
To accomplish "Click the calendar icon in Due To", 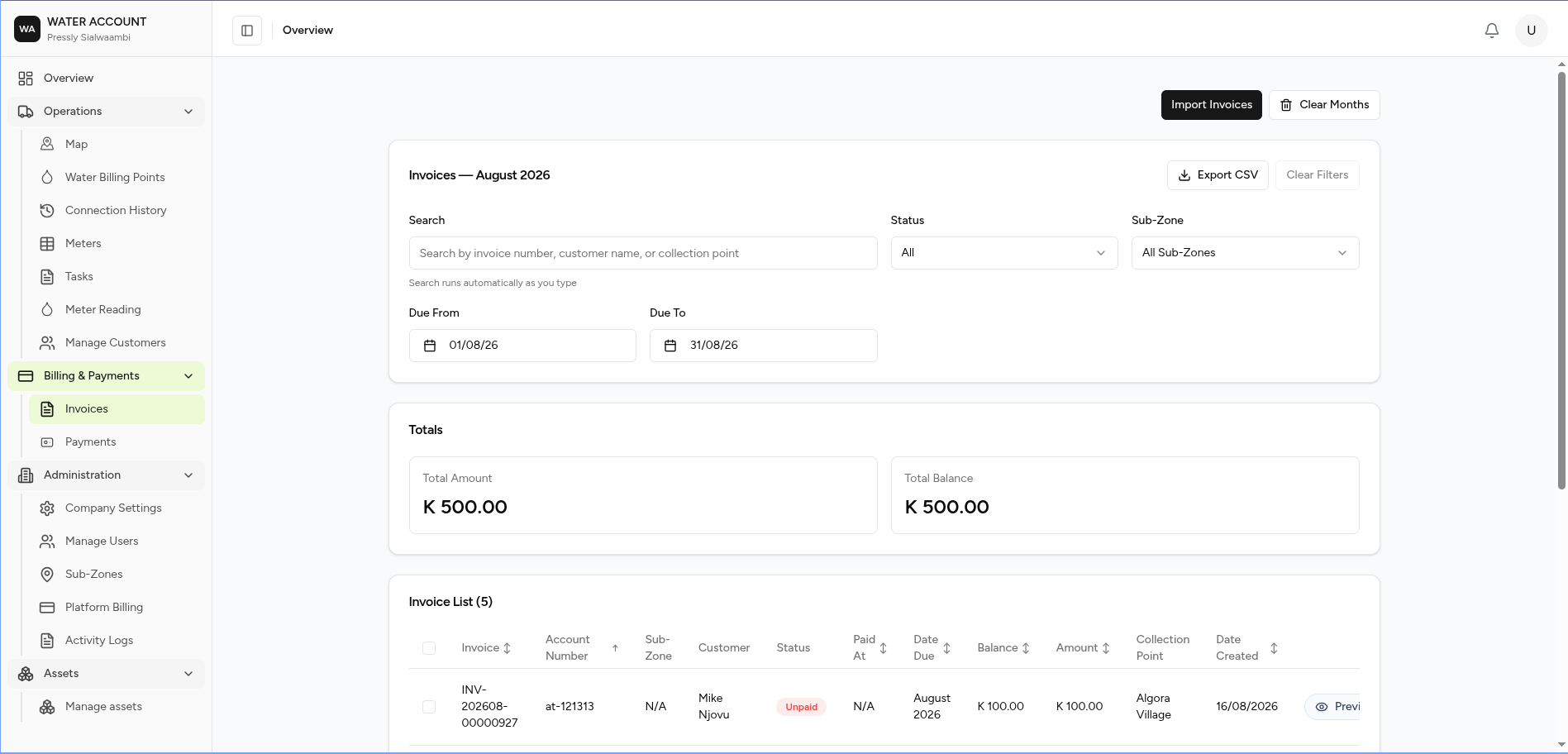I will click(x=670, y=346).
